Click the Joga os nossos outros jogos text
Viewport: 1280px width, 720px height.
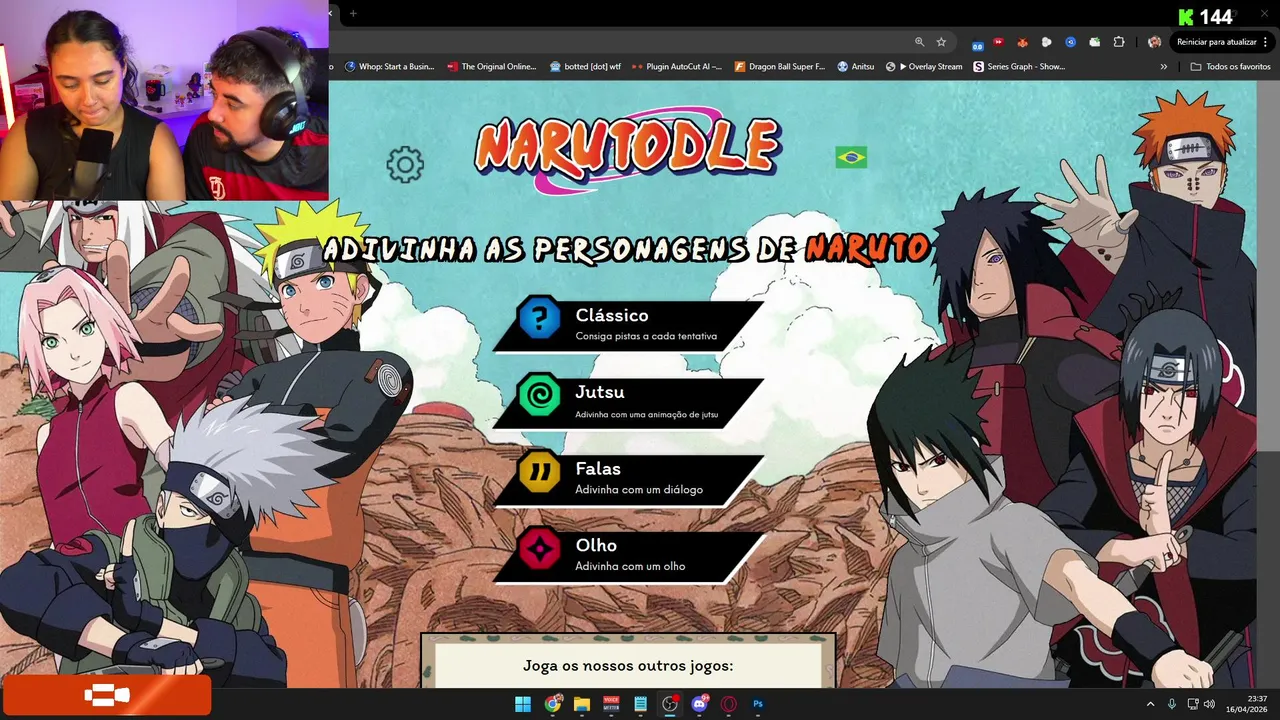(x=628, y=665)
